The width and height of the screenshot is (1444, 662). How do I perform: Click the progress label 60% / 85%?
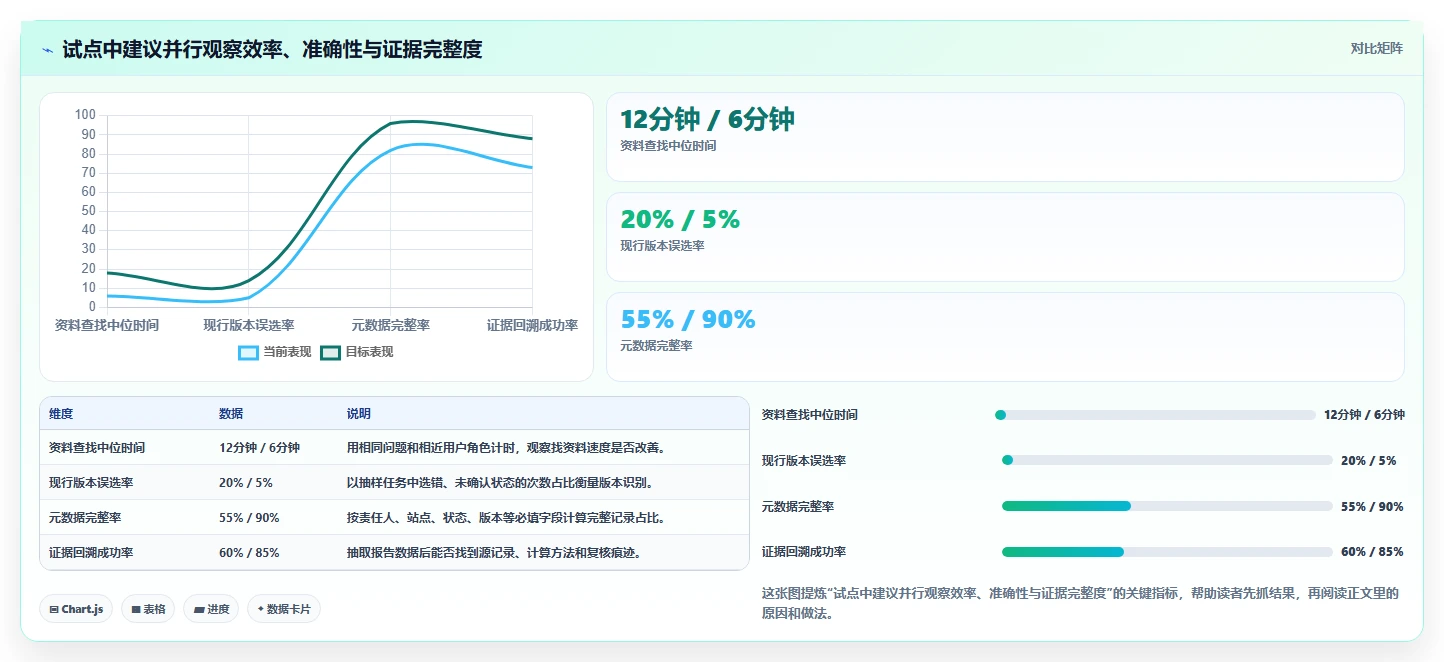tap(1372, 552)
